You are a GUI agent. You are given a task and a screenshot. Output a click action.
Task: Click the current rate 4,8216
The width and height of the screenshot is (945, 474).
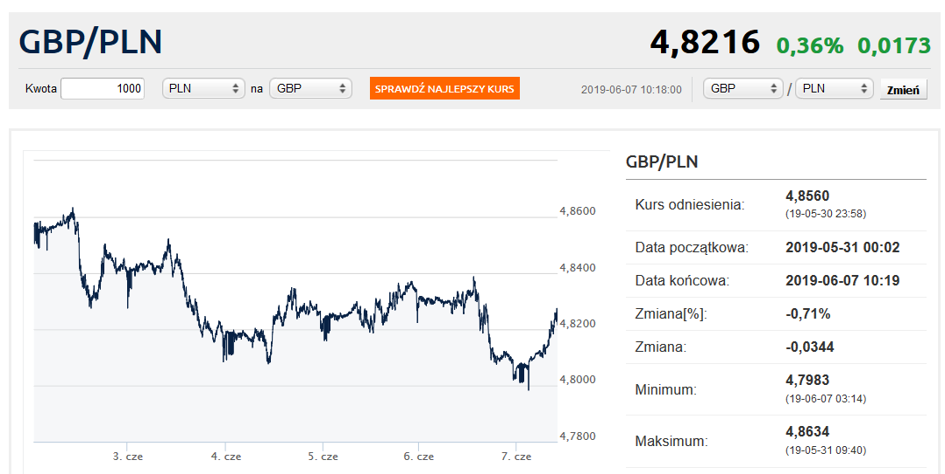(x=705, y=42)
